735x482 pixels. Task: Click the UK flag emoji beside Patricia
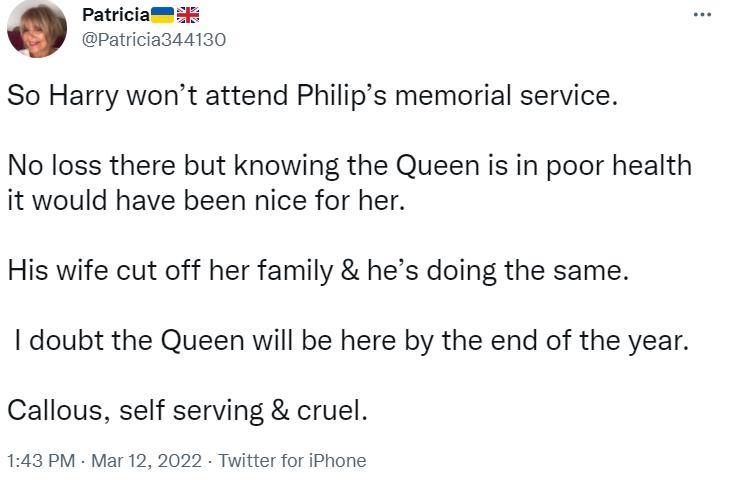pyautogui.click(x=189, y=15)
